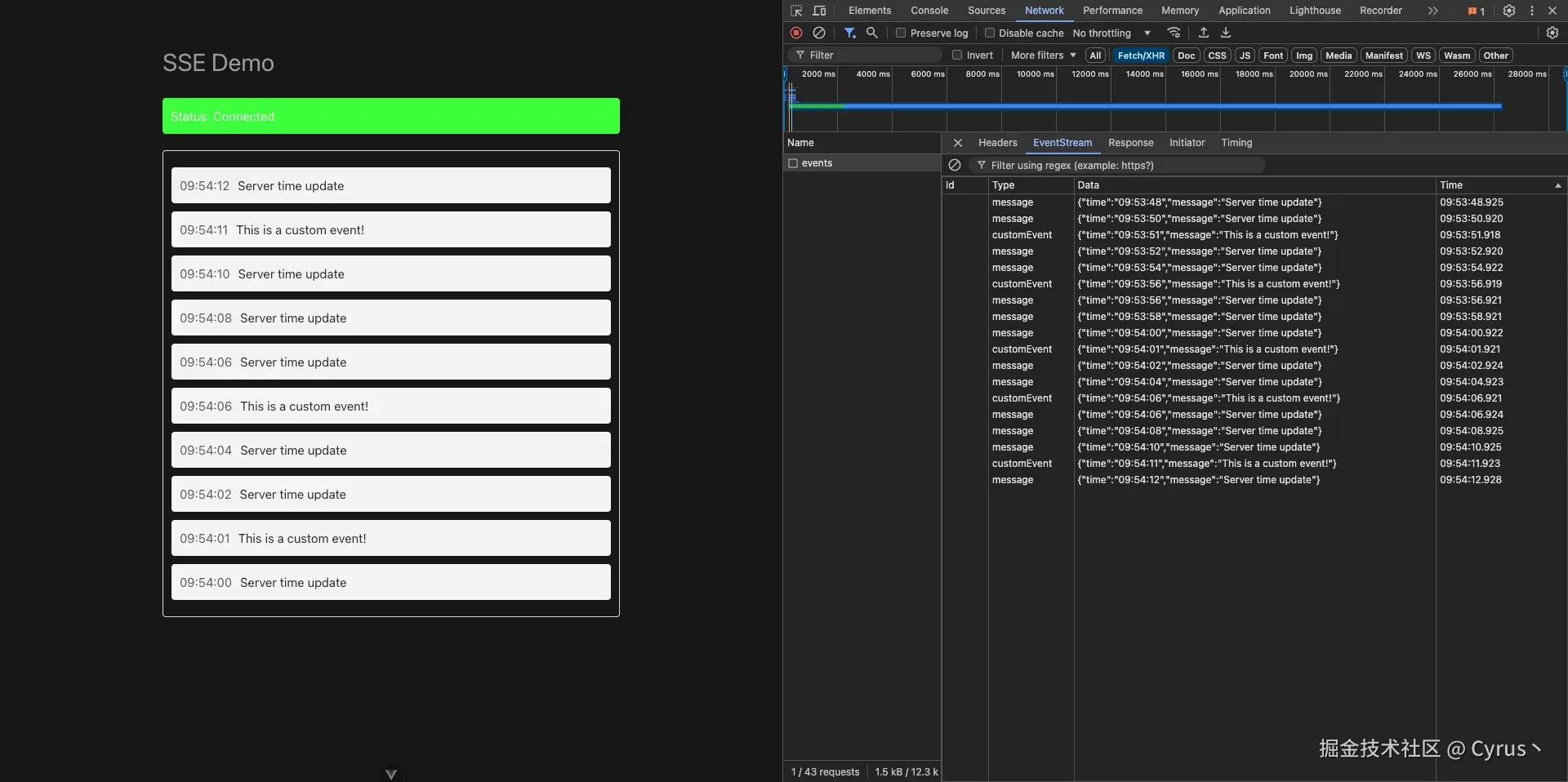
Task: Toggle the Wasm type filter
Action: [1457, 56]
